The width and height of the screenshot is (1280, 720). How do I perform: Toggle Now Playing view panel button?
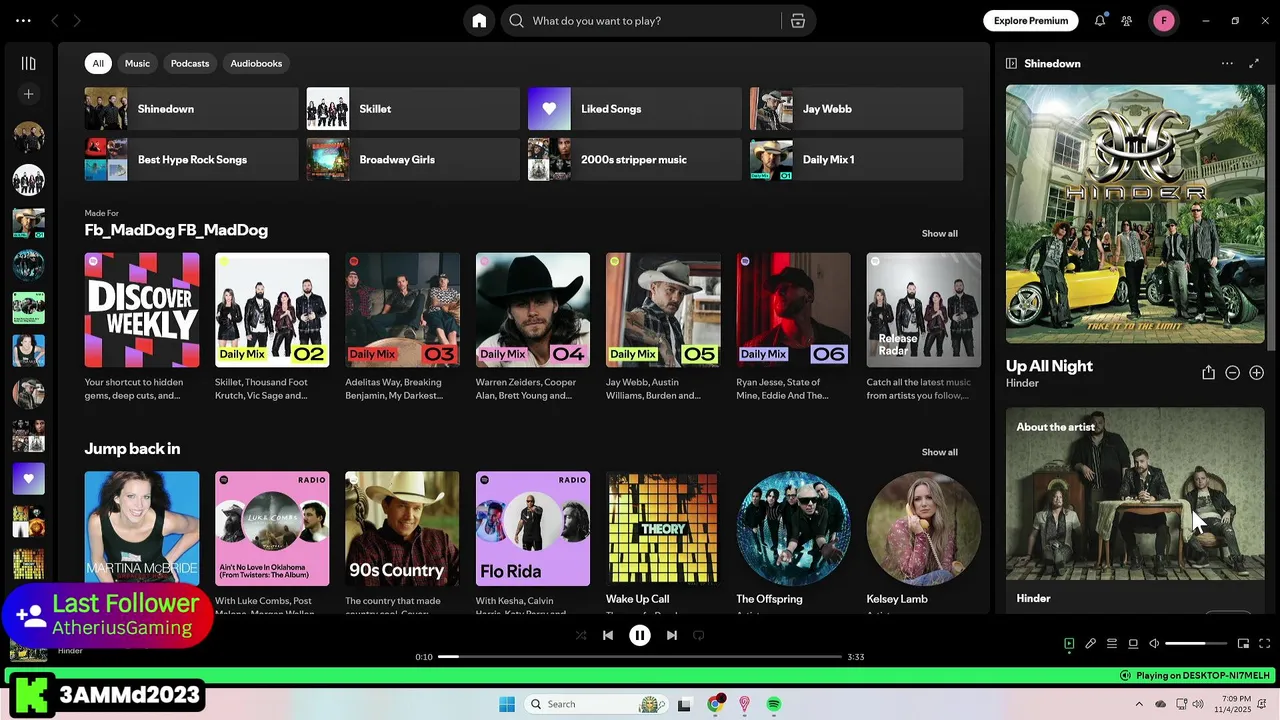(x=1069, y=644)
